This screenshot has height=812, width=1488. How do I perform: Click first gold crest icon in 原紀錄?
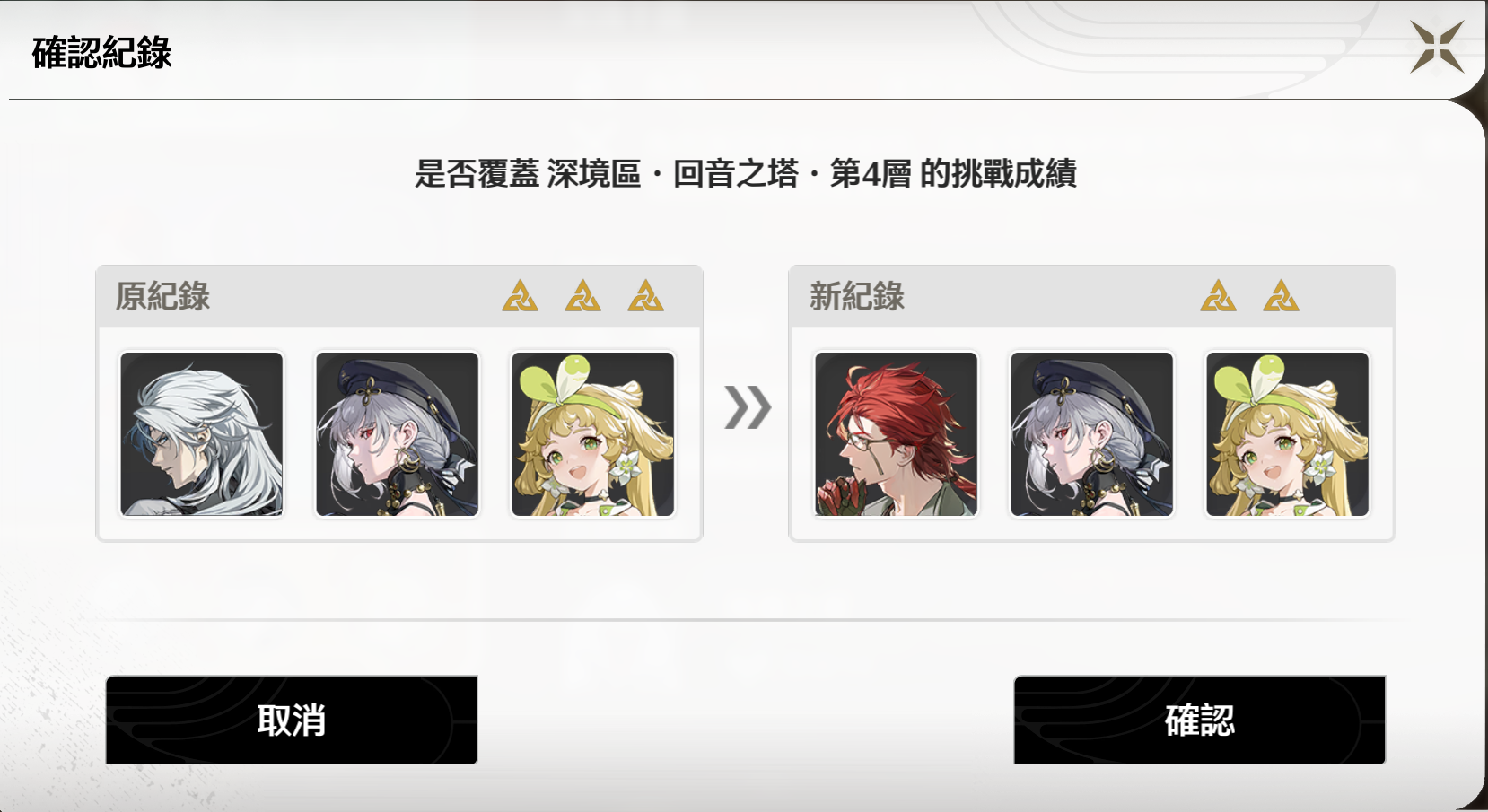(520, 296)
